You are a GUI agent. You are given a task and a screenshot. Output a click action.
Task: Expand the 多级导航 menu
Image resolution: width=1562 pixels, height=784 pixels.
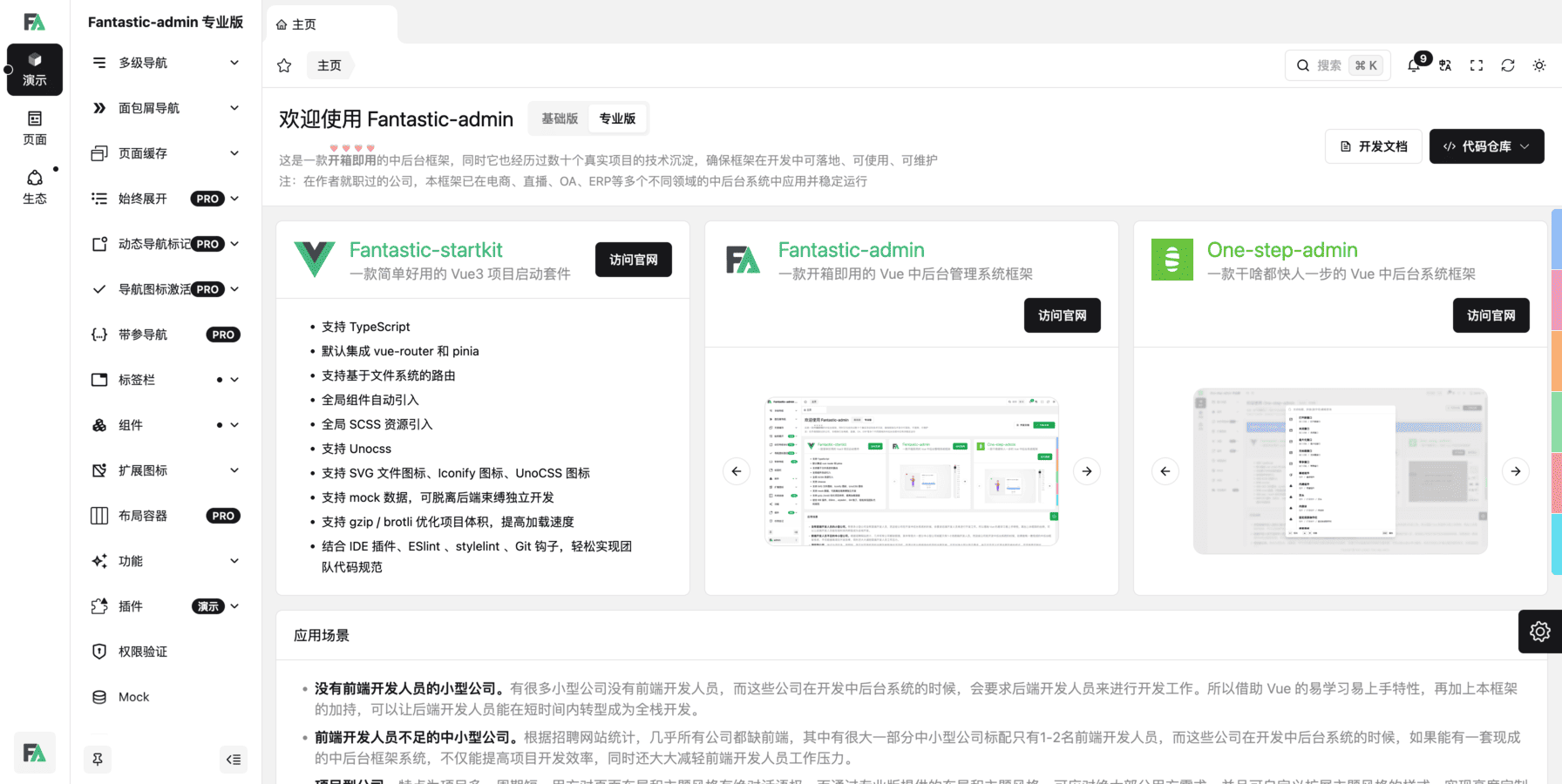(x=166, y=63)
